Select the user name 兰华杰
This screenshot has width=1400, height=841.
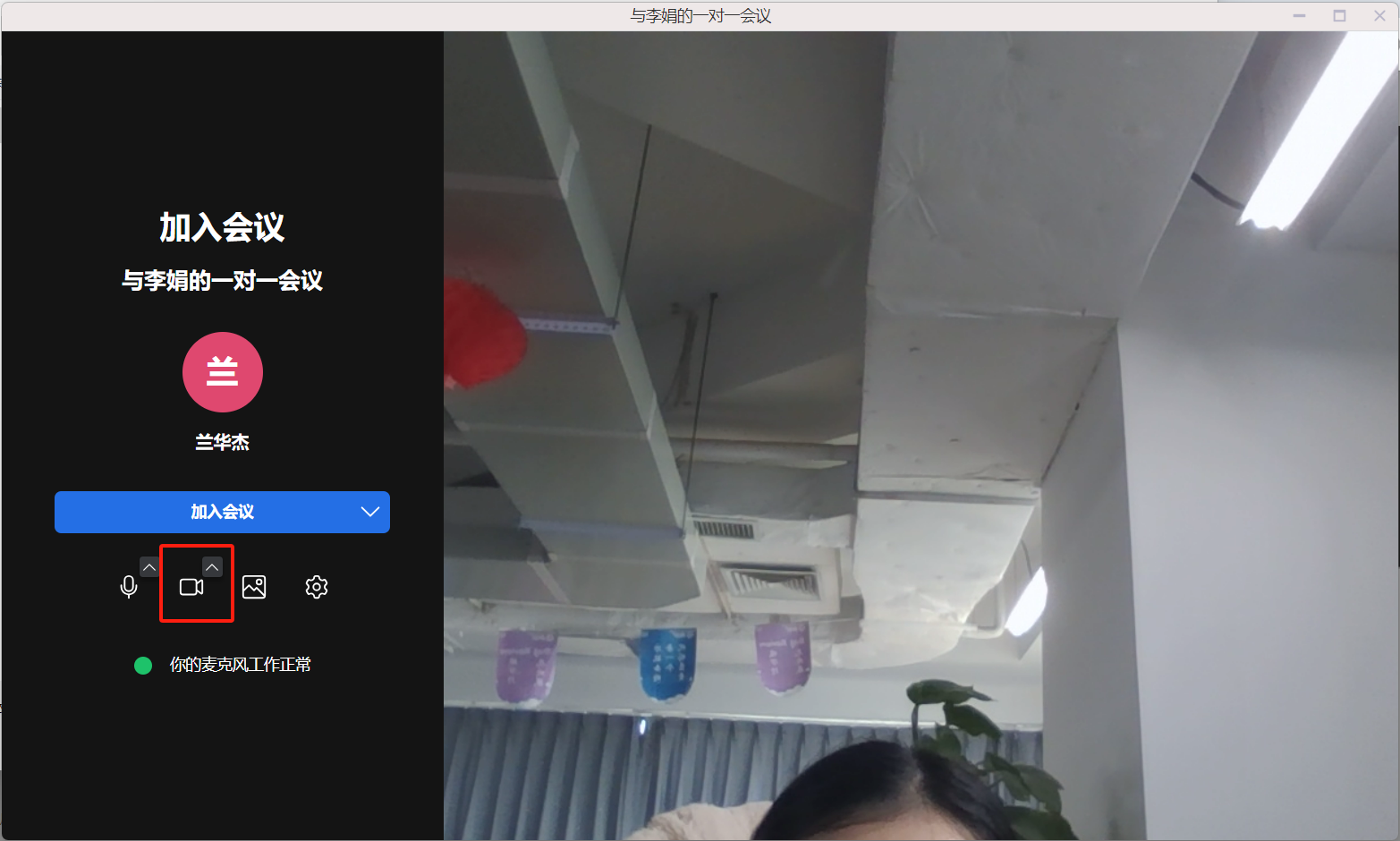pyautogui.click(x=223, y=442)
